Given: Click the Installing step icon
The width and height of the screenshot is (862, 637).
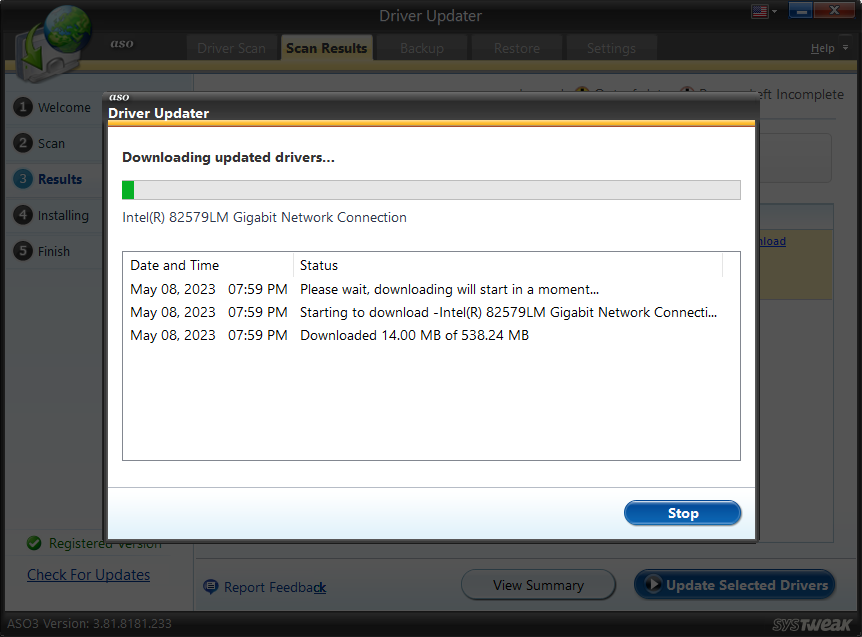Looking at the screenshot, I should coord(22,215).
